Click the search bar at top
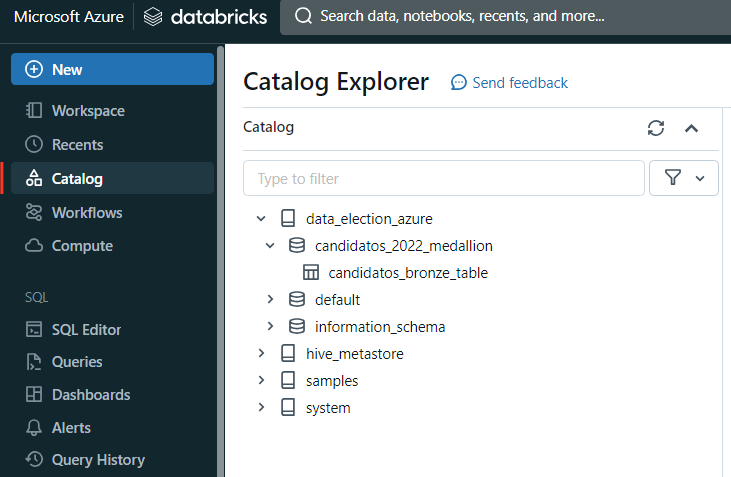This screenshot has width=731, height=477. pyautogui.click(x=500, y=17)
